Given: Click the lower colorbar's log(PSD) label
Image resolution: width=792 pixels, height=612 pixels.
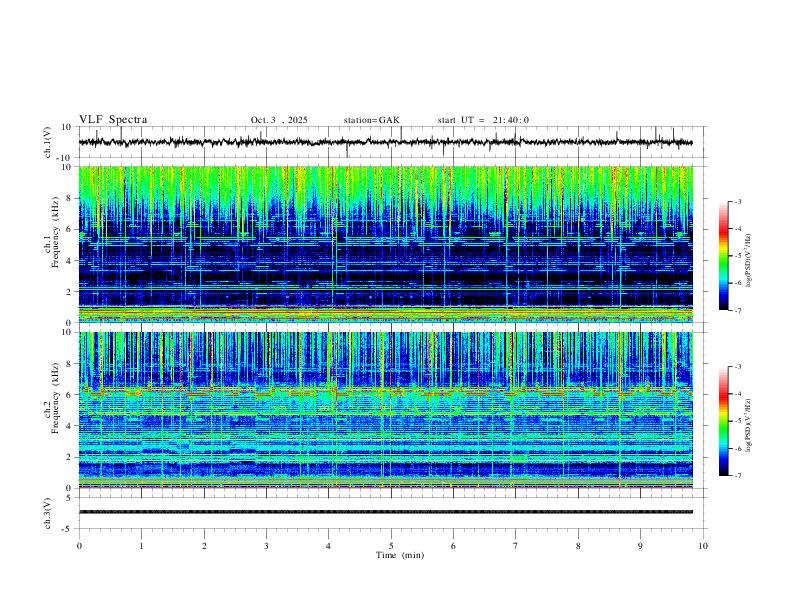Looking at the screenshot, I should point(748,425).
